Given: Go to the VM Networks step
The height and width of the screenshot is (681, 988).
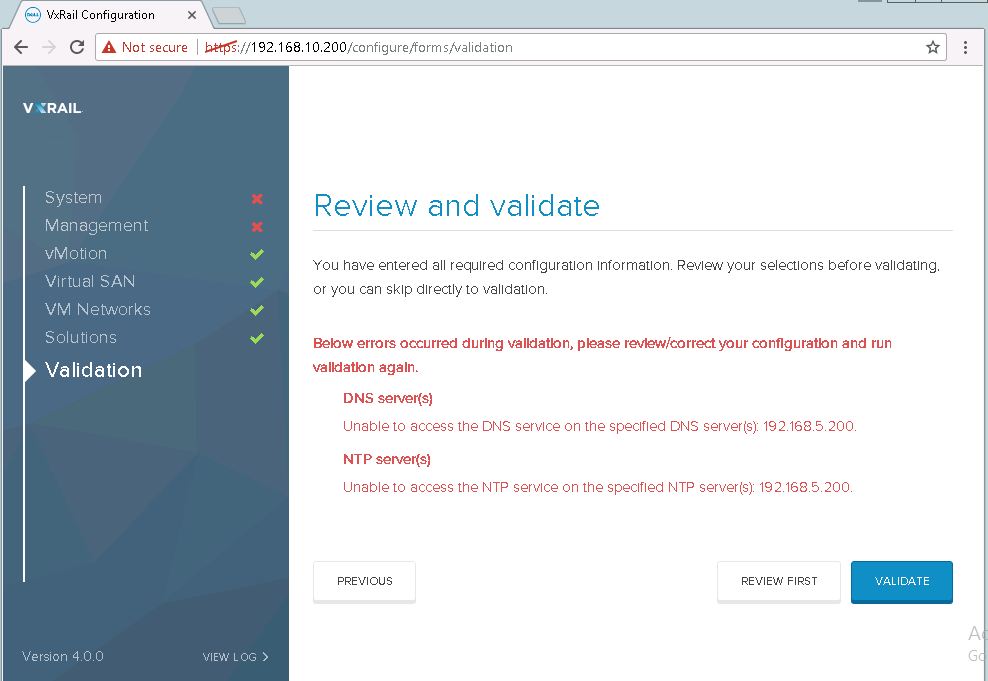Looking at the screenshot, I should [x=98, y=309].
